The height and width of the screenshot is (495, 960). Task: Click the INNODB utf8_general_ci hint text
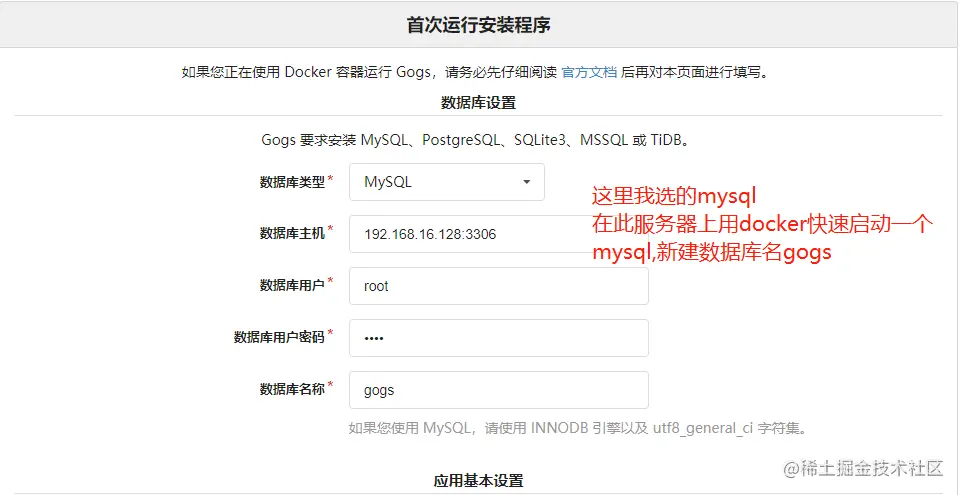[x=578, y=428]
